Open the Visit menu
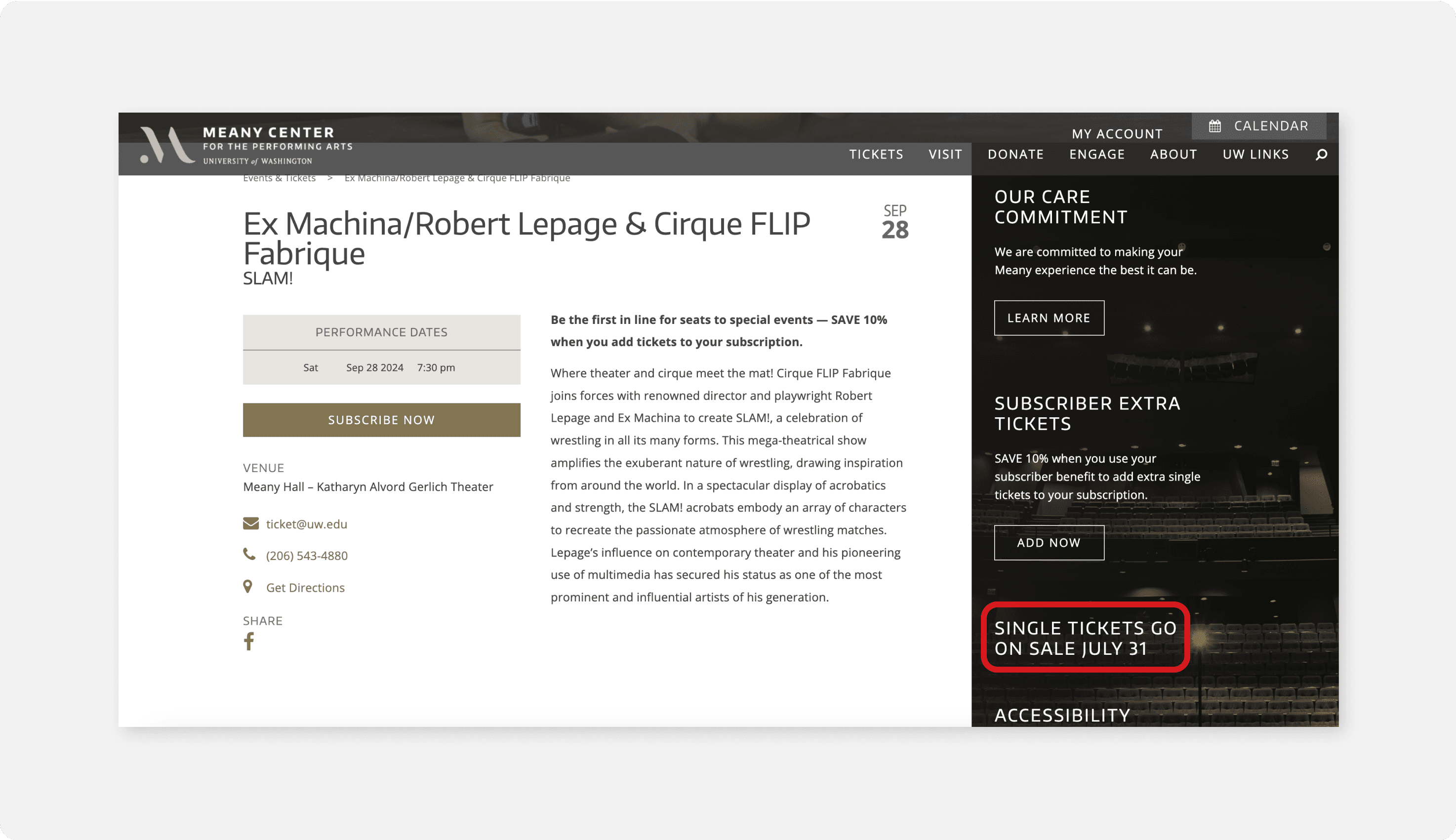 [945, 155]
